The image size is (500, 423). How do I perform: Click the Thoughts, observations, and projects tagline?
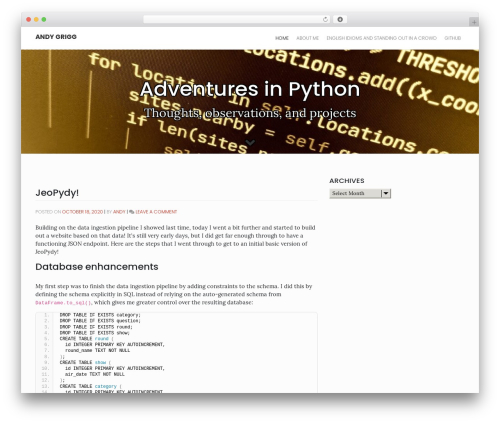(x=250, y=113)
